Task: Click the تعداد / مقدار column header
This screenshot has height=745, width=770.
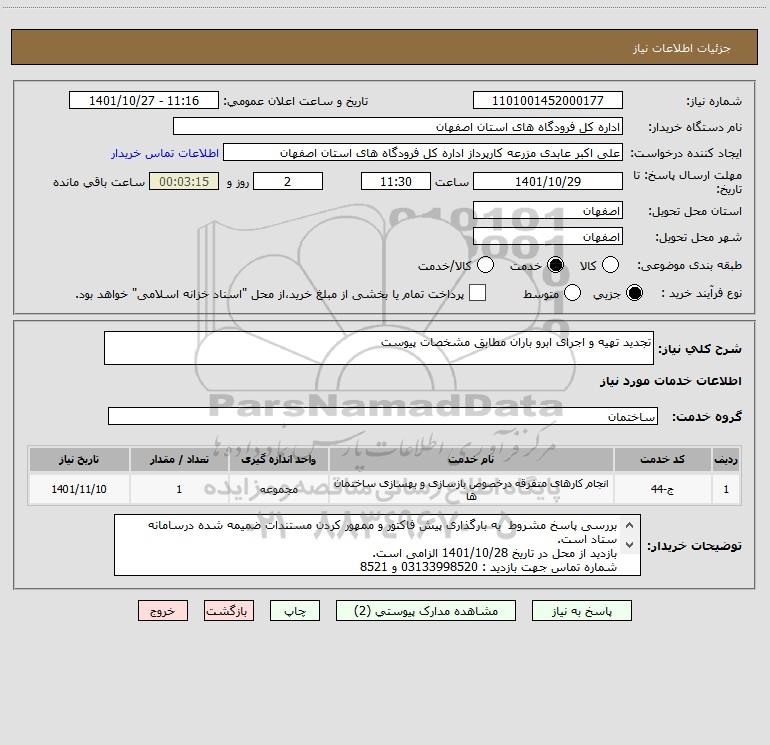Action: pyautogui.click(x=179, y=460)
